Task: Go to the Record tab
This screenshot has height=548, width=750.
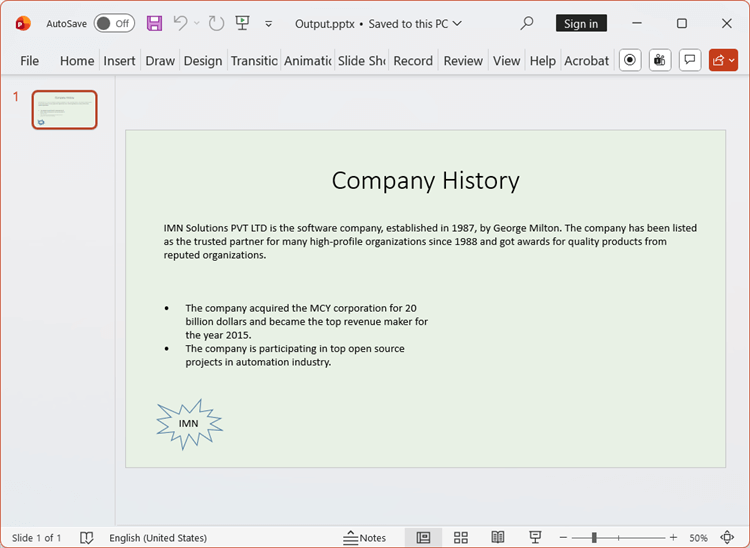Action: click(413, 61)
